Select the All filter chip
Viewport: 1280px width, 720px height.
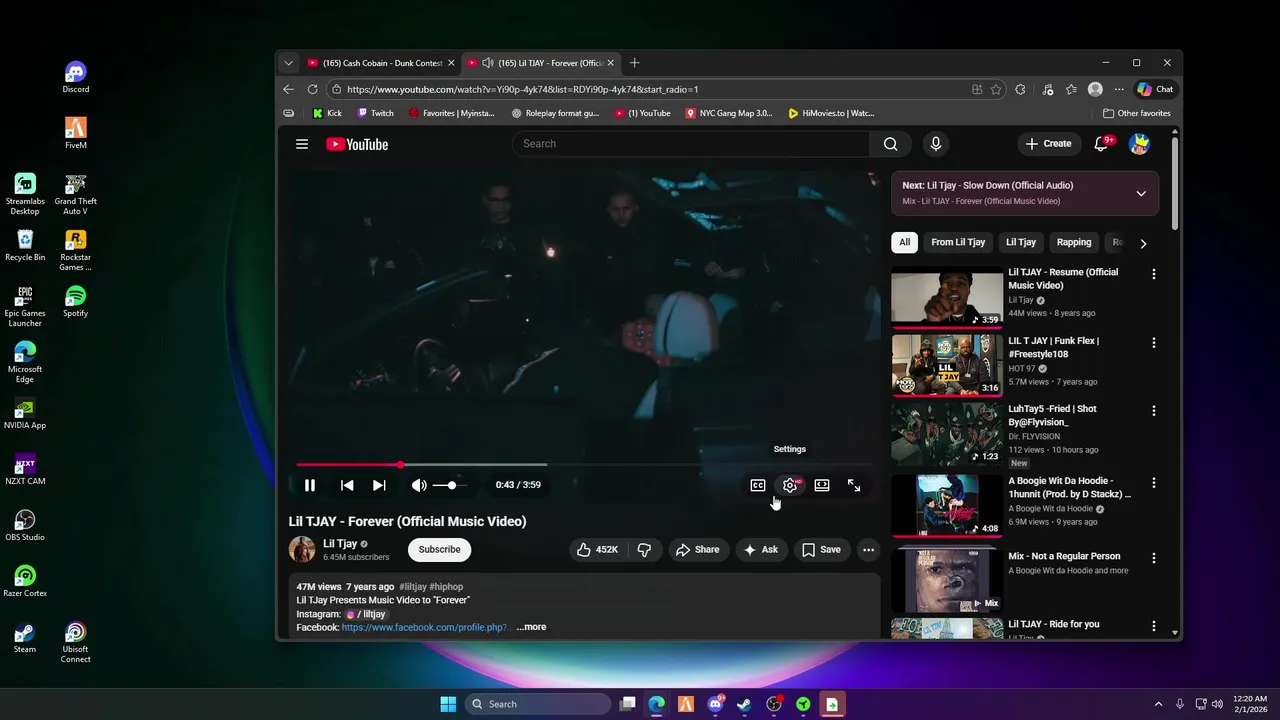click(904, 242)
